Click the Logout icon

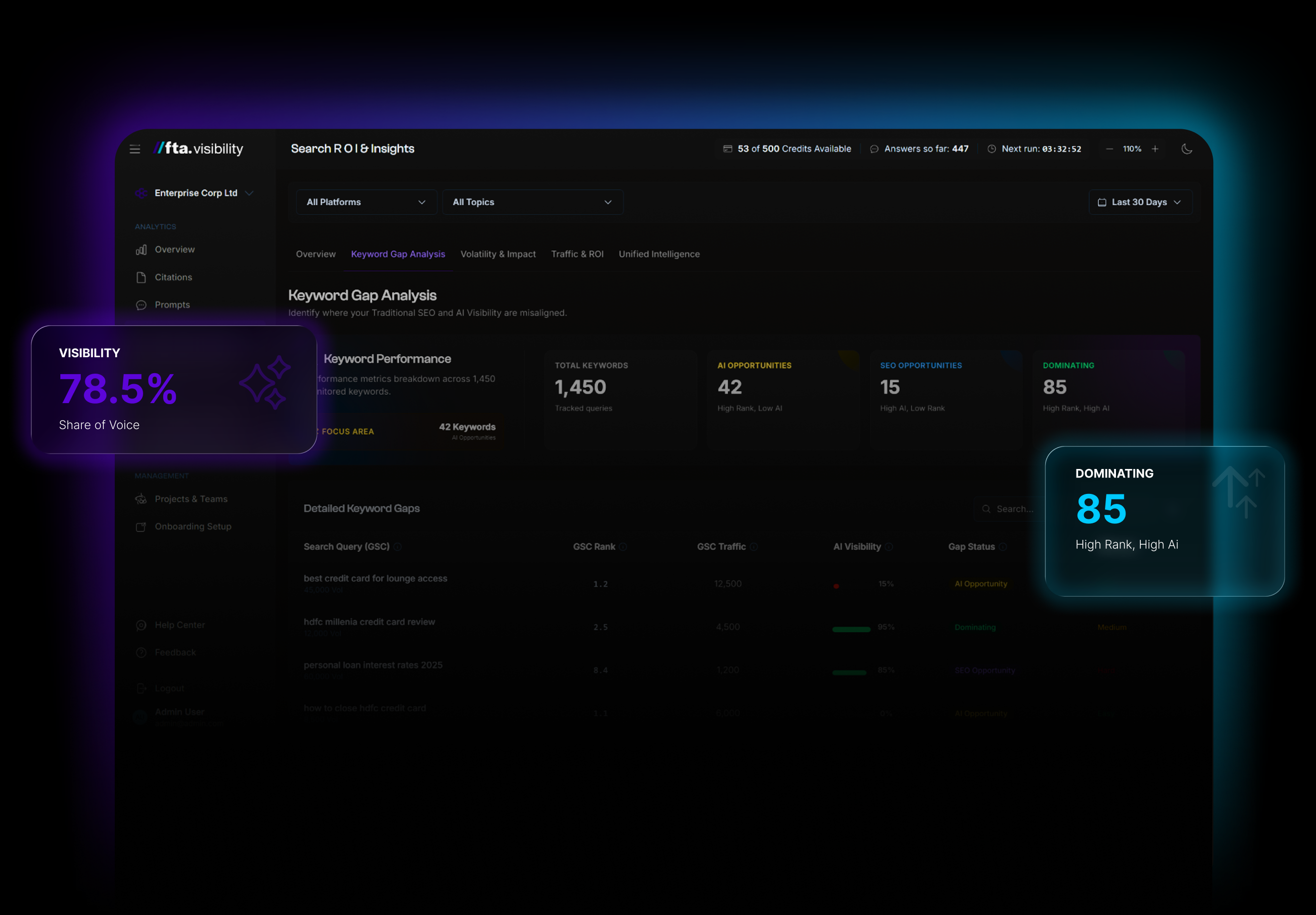click(141, 688)
